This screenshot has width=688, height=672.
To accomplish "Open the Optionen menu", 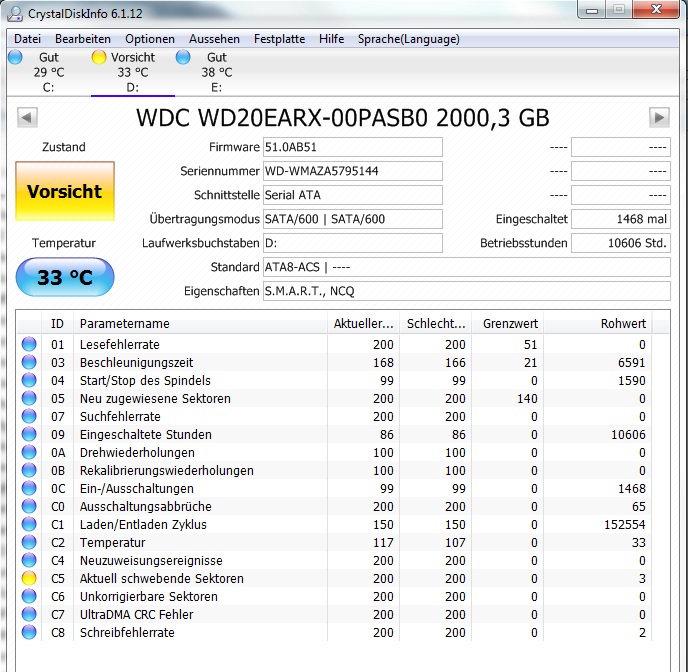I will (150, 39).
